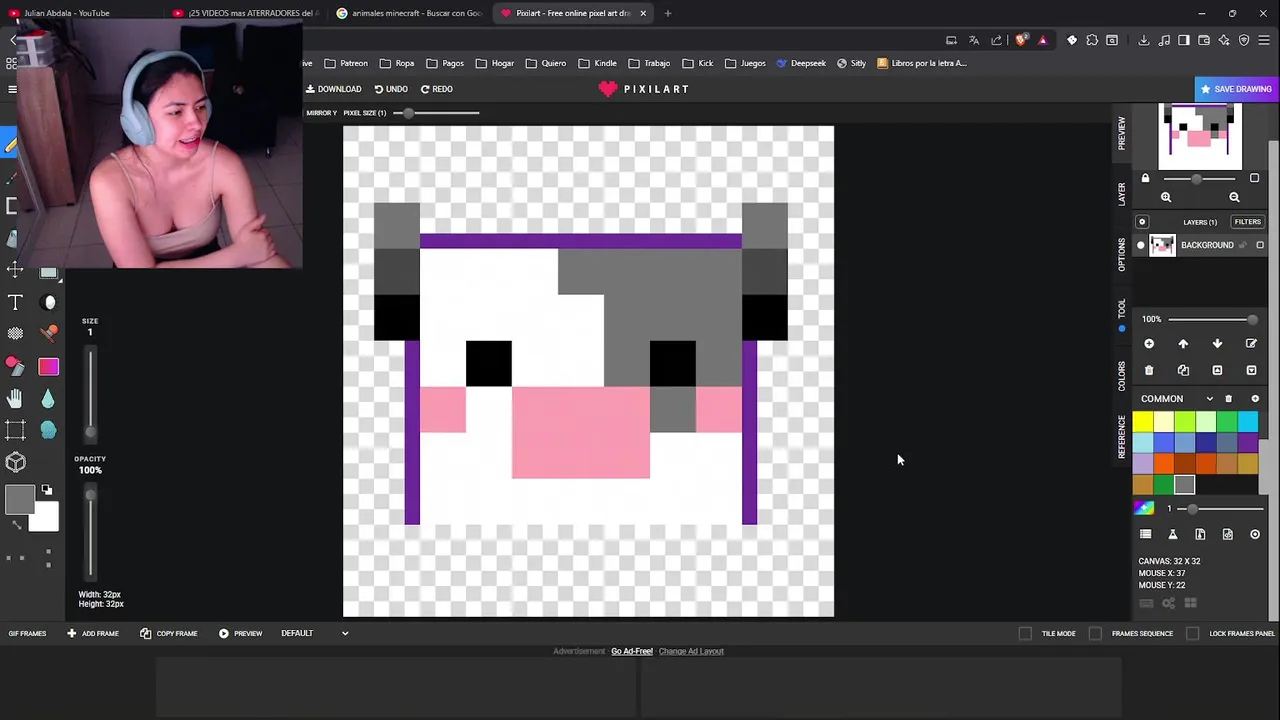
Task: Select the rectangular selection tool
Action: tap(15, 430)
